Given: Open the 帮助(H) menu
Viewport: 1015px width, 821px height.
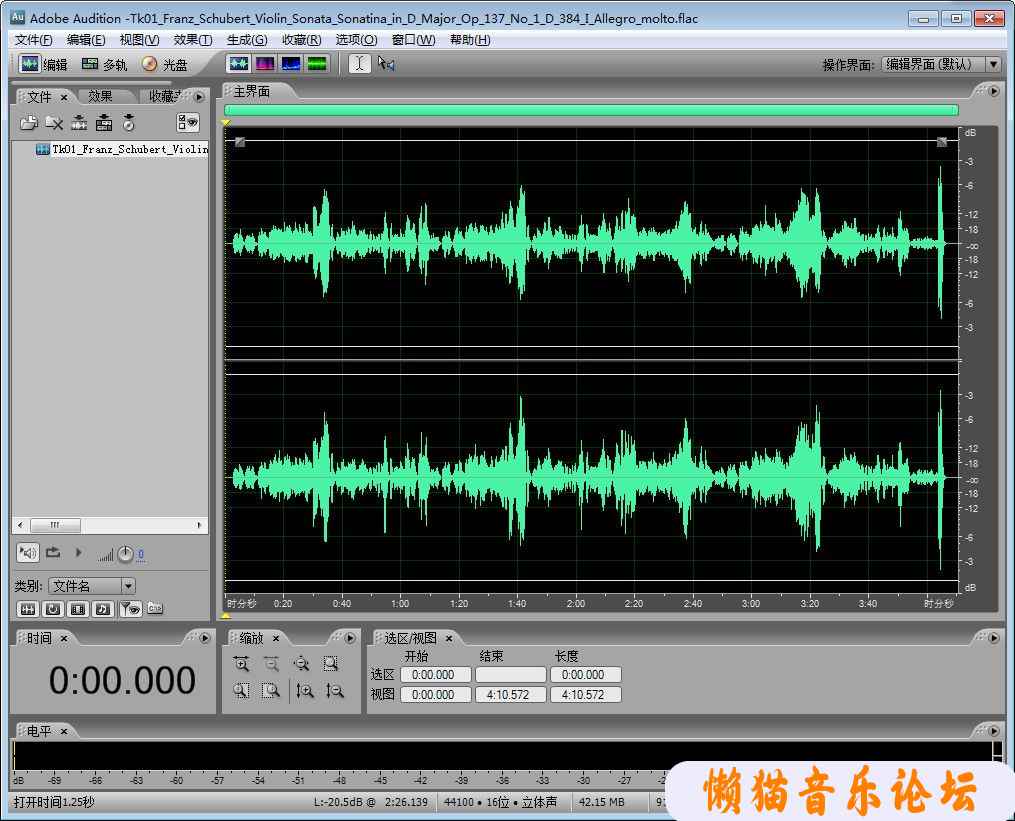Looking at the screenshot, I should [470, 40].
